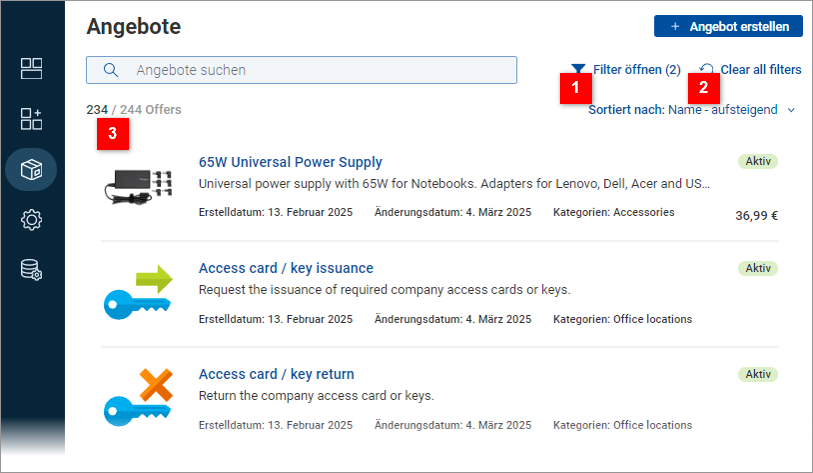The image size is (813, 473).
Task: Click the grid-plus icon in the sidebar
Action: coord(32,119)
